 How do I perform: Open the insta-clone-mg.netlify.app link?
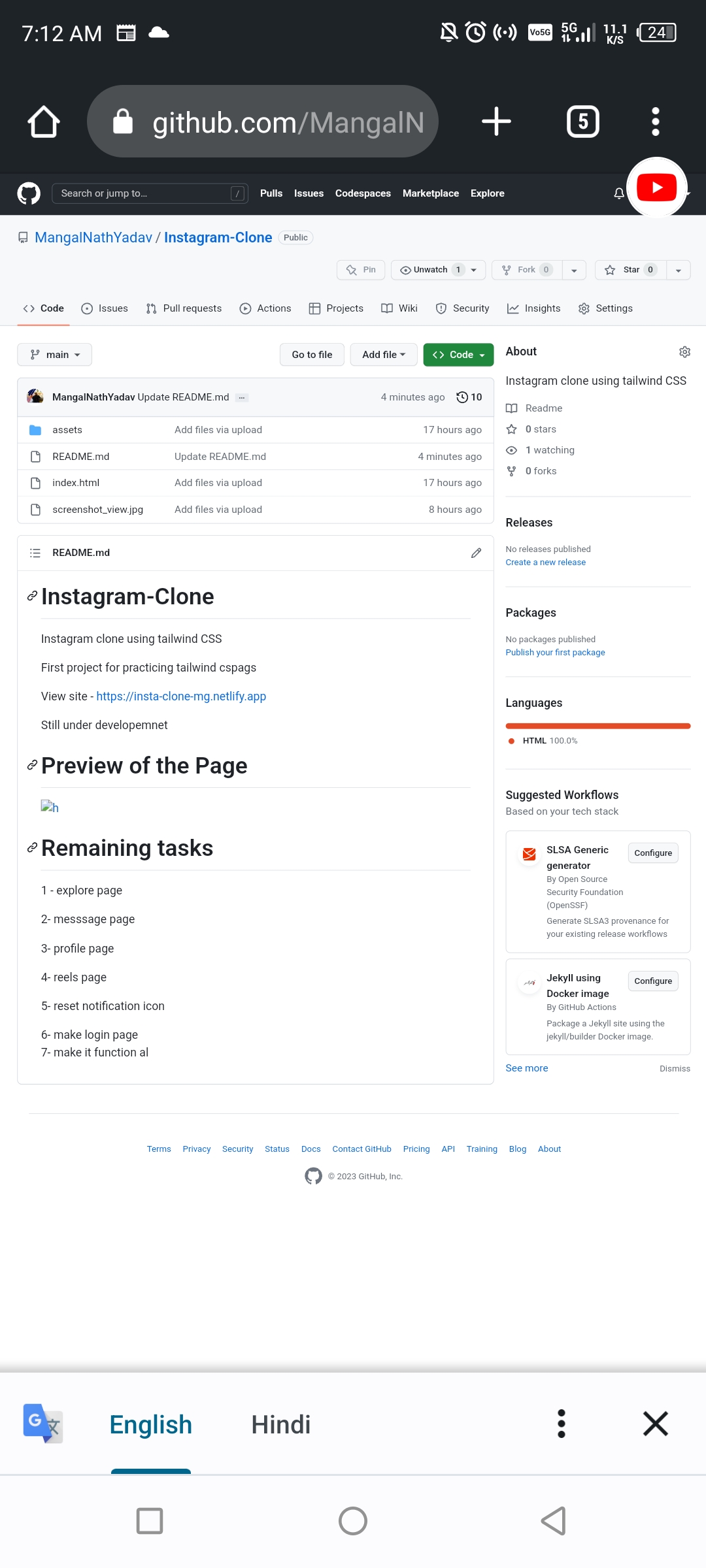click(181, 696)
